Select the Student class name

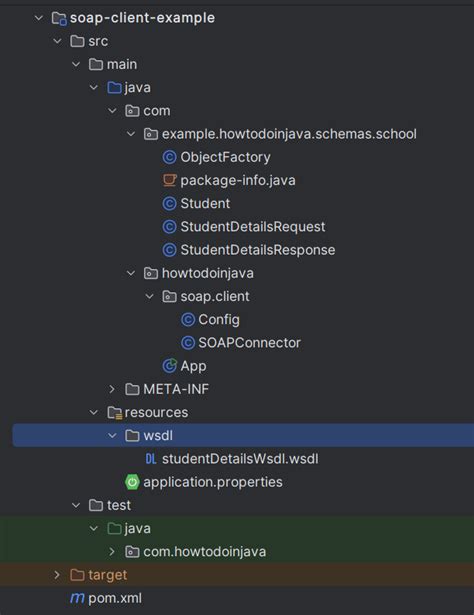(x=205, y=204)
